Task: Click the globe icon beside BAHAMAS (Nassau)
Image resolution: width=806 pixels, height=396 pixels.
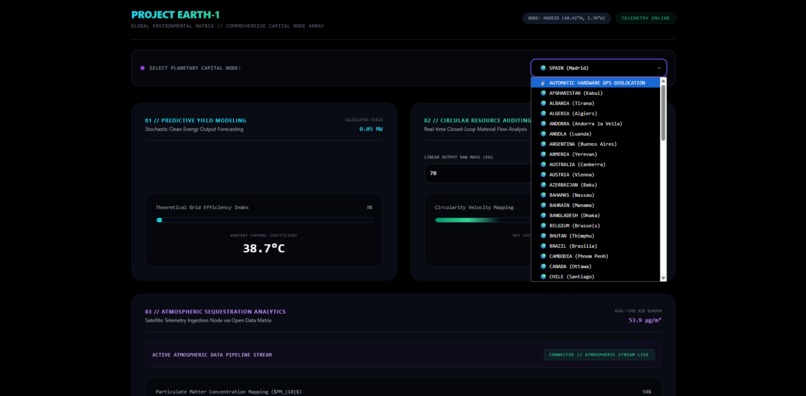Action: click(543, 195)
